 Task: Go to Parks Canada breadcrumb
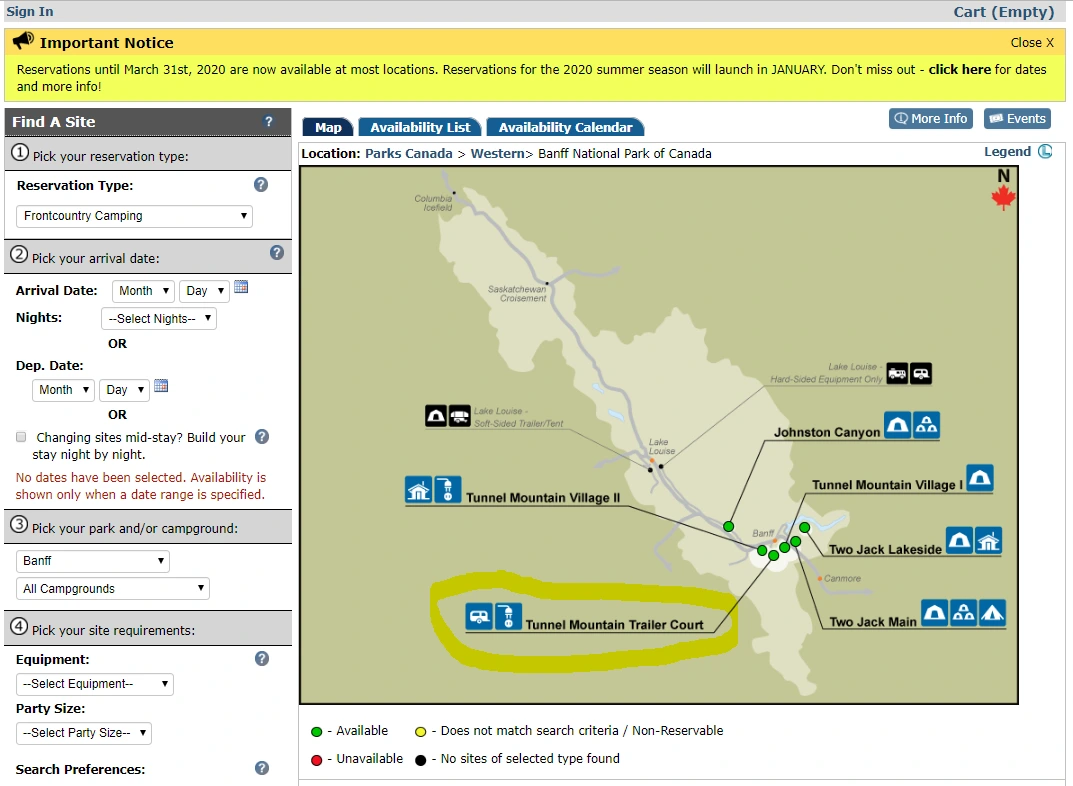409,153
